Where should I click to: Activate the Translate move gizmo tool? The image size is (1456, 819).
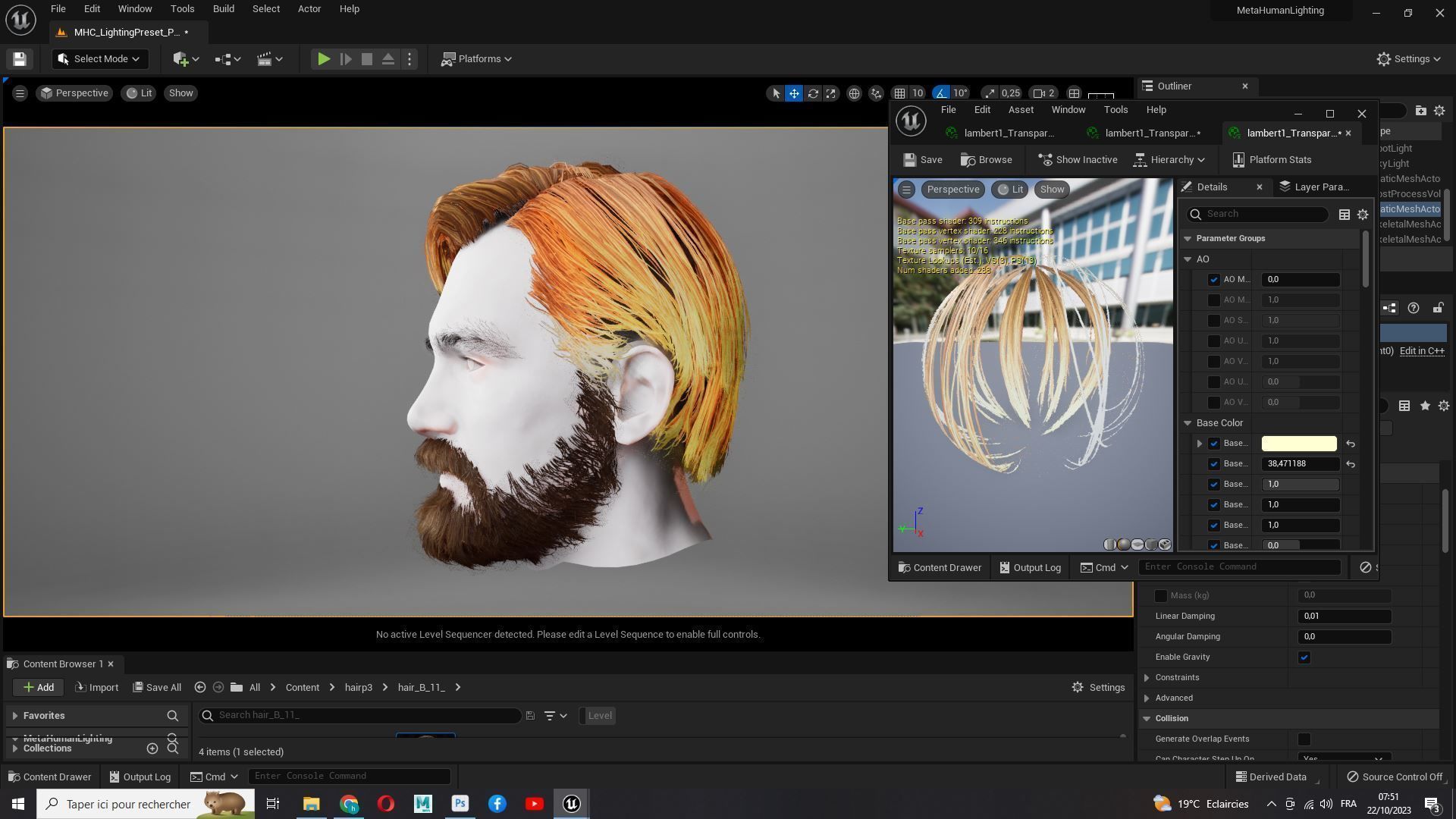pos(794,93)
